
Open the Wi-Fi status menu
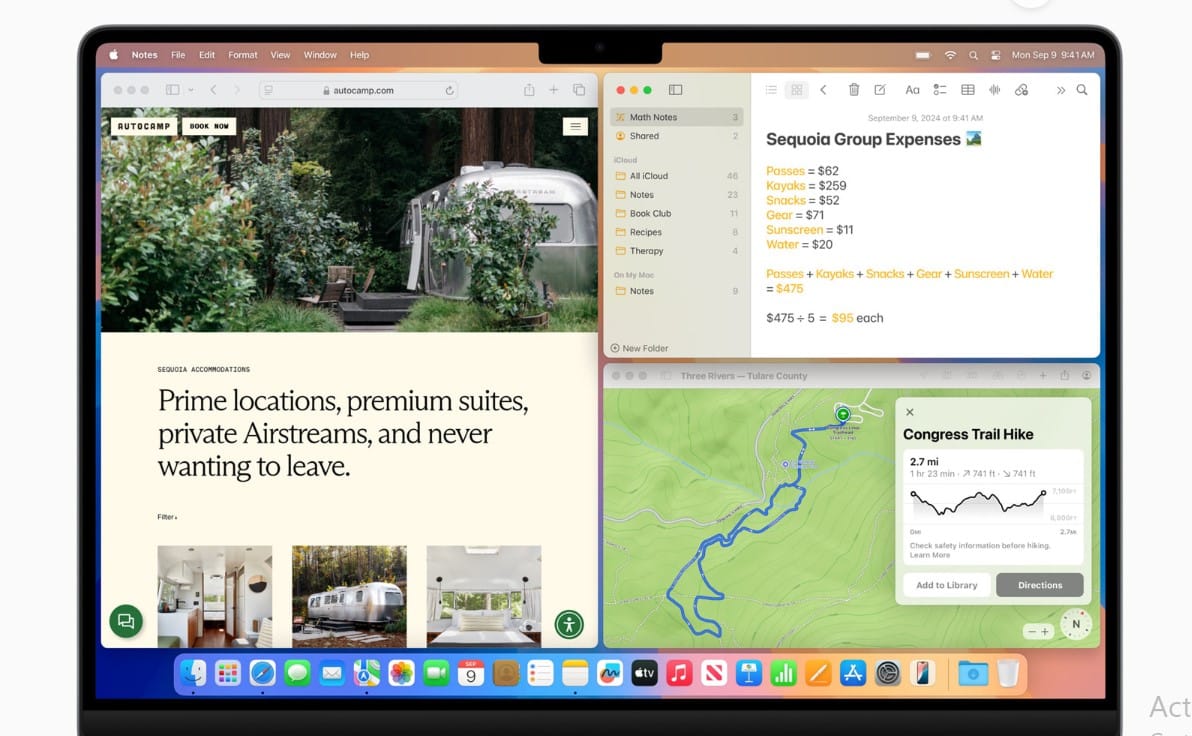coord(950,56)
